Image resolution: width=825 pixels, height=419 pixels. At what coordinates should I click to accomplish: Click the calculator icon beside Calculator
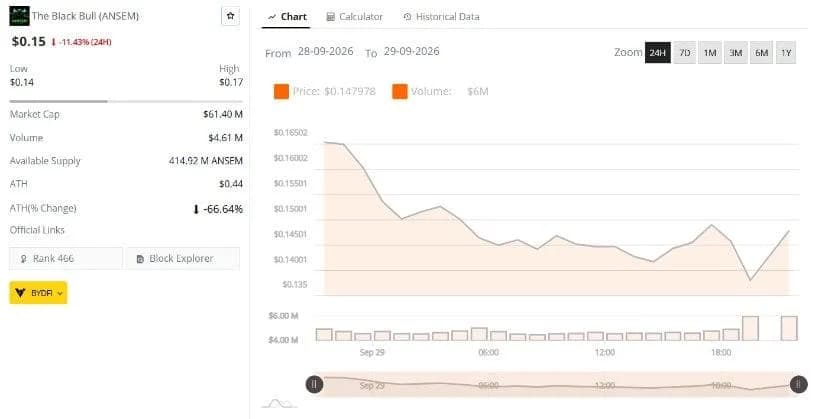[x=330, y=17]
